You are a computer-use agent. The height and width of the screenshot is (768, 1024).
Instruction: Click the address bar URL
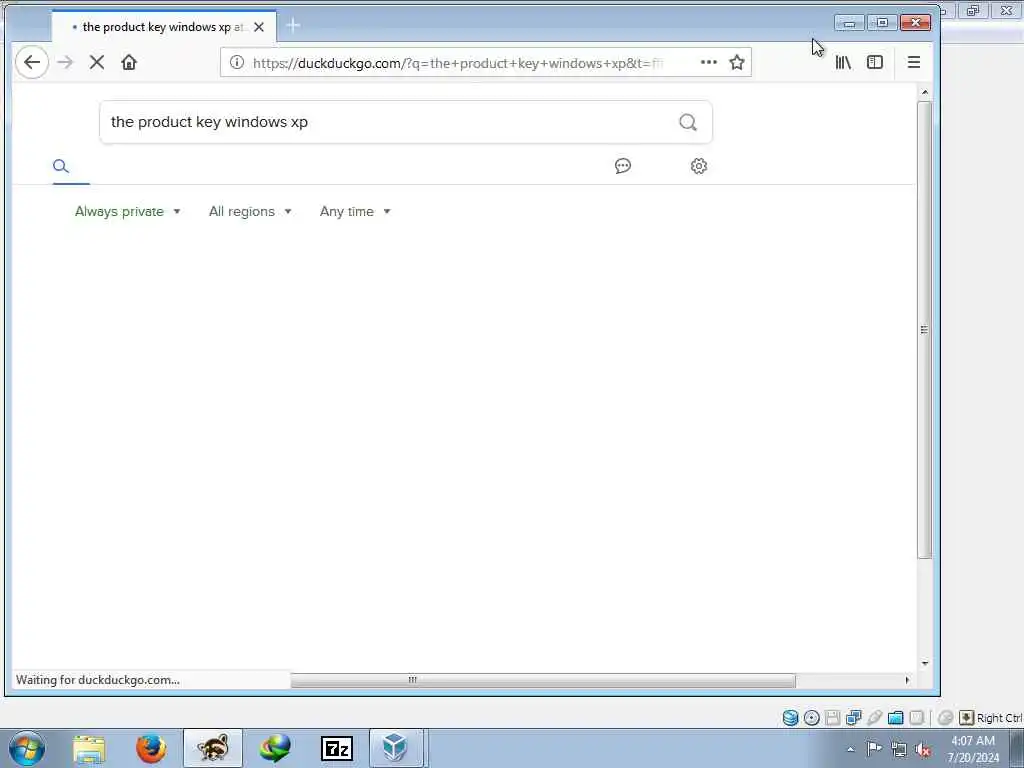point(457,63)
